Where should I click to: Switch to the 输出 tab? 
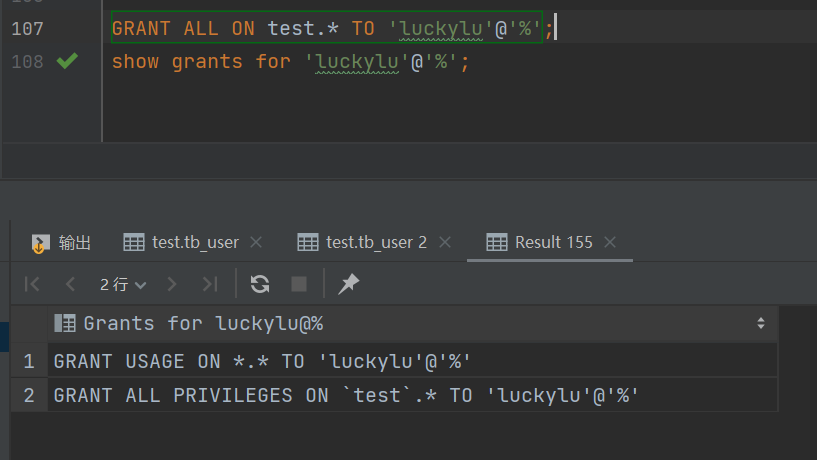point(62,242)
